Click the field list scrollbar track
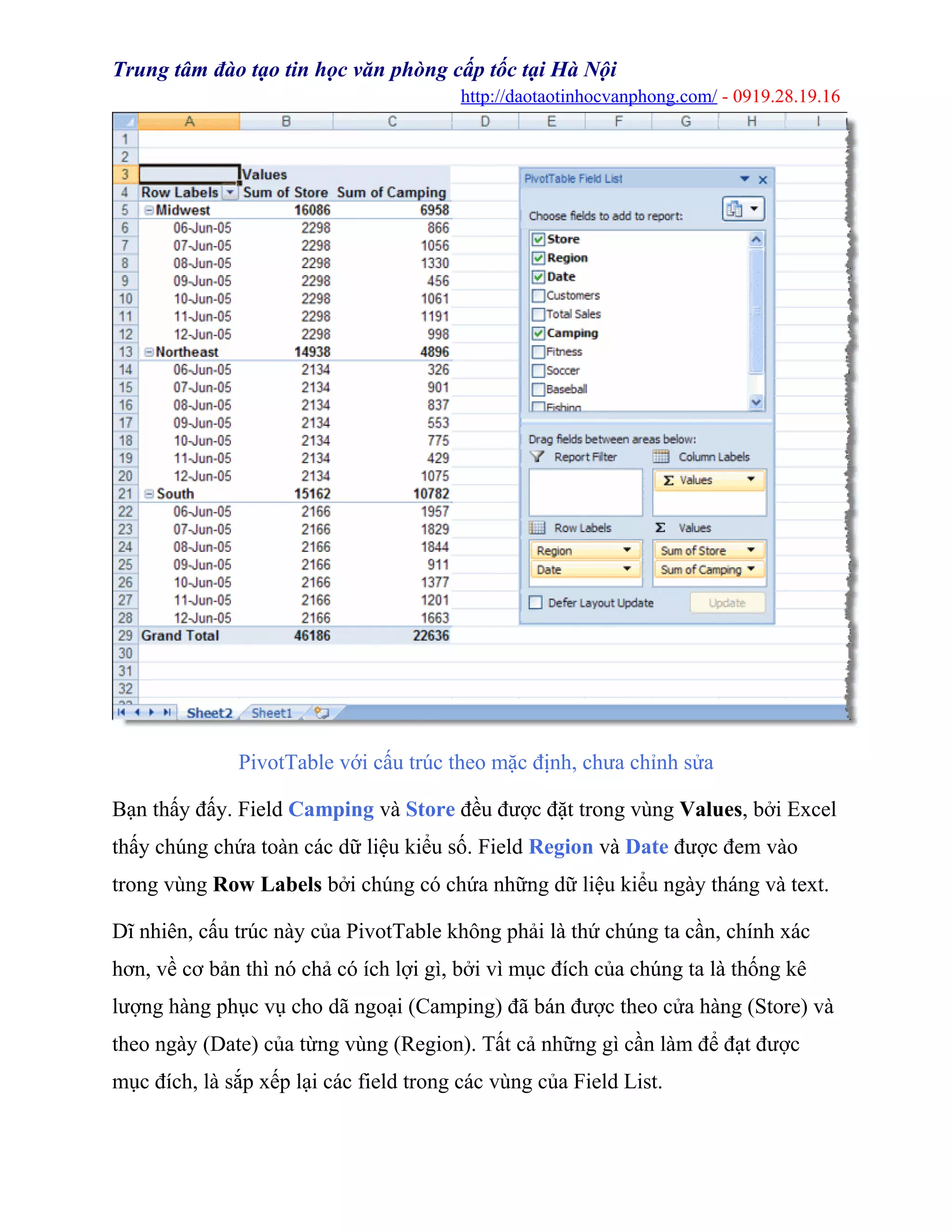Screen dimensions: 952x1232 click(x=756, y=385)
